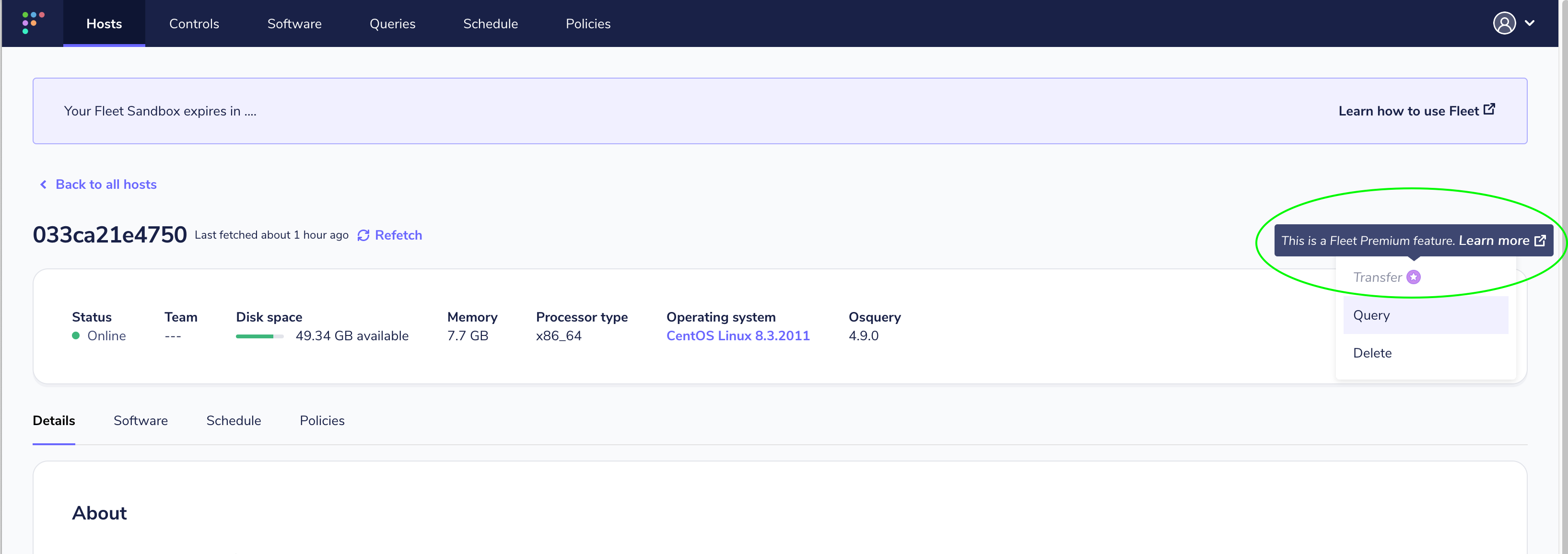Select Query from the host actions menu
This screenshot has width=1568, height=554.
(1371, 315)
